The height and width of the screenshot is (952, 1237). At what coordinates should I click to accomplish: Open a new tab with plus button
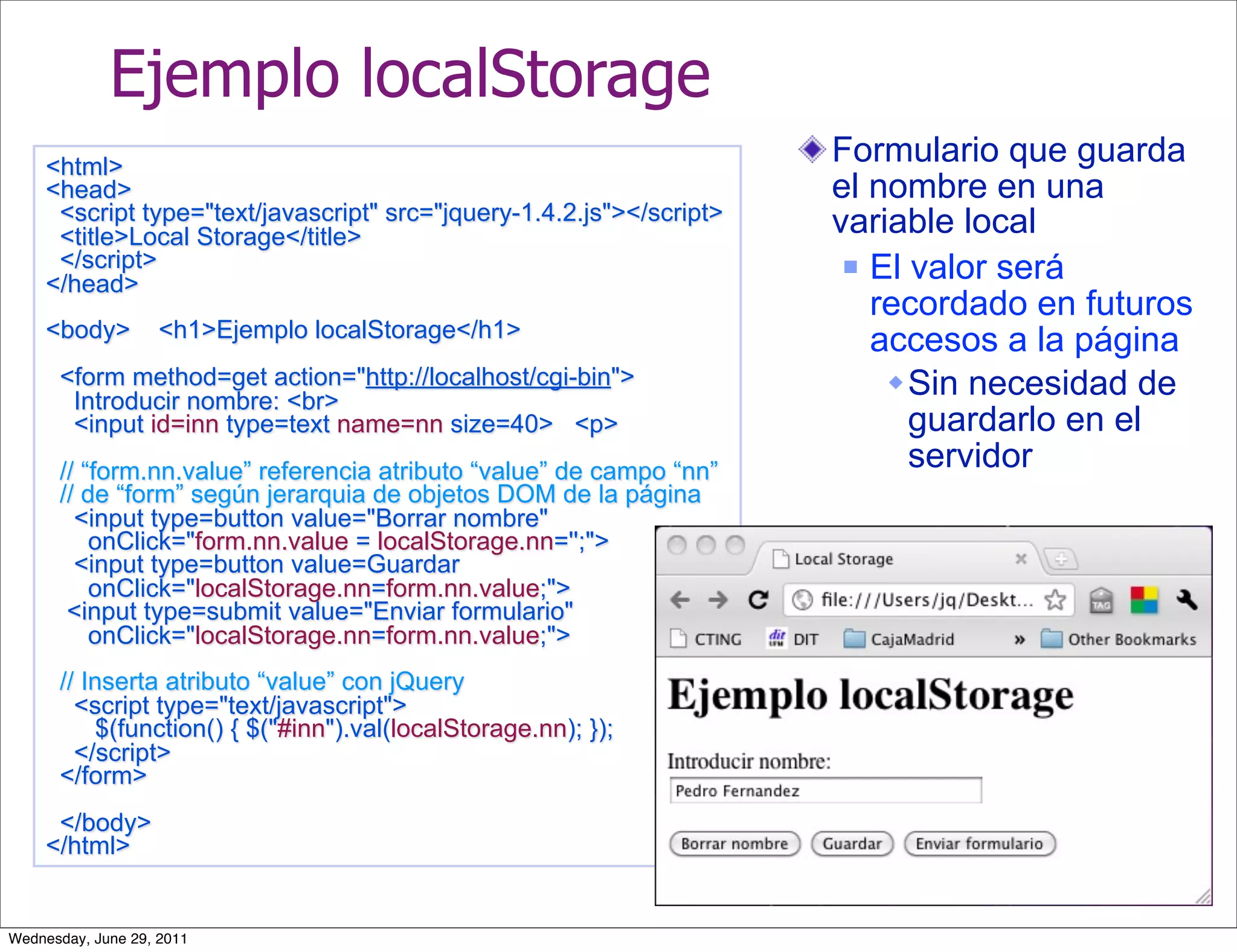click(1061, 559)
